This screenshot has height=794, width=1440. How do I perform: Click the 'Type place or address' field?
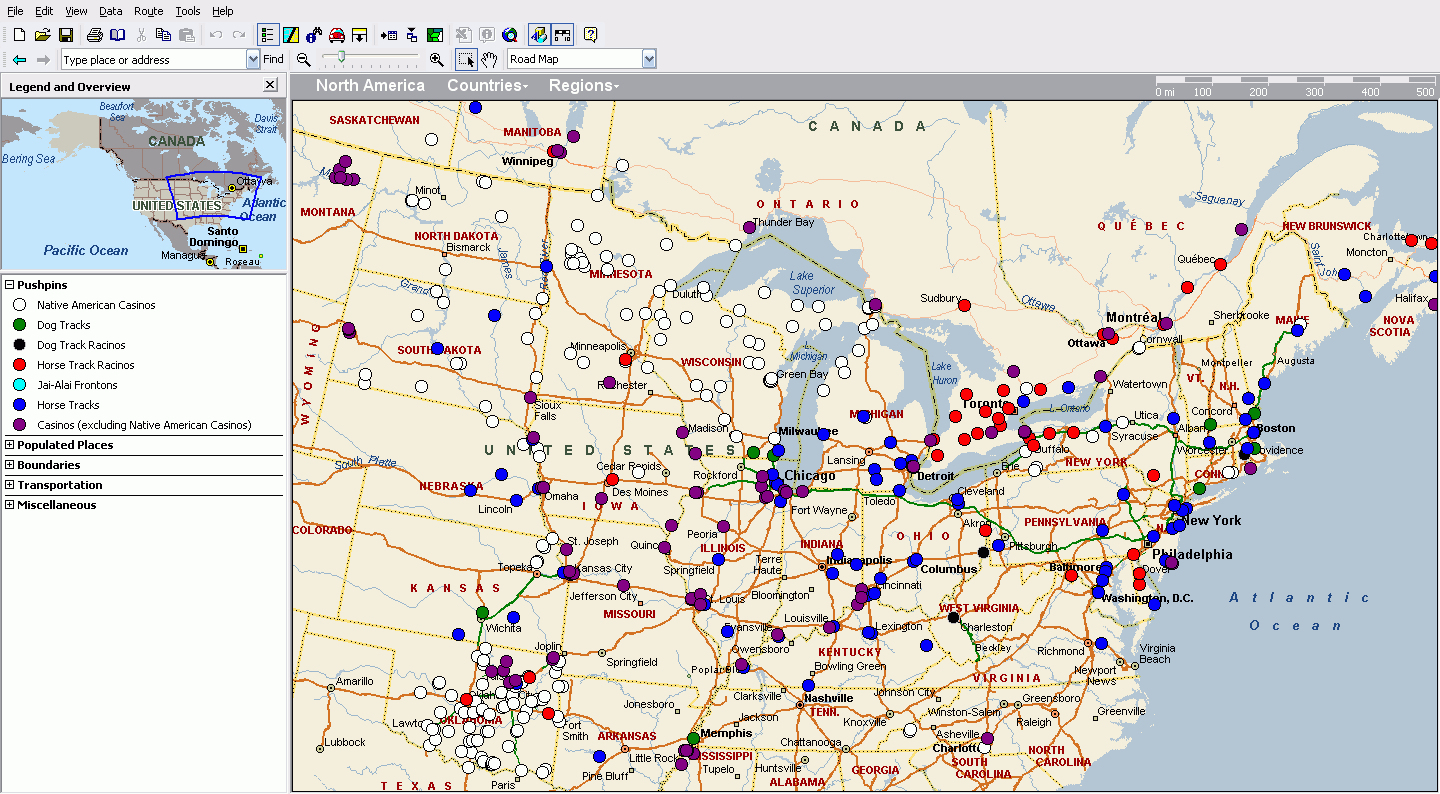[153, 60]
